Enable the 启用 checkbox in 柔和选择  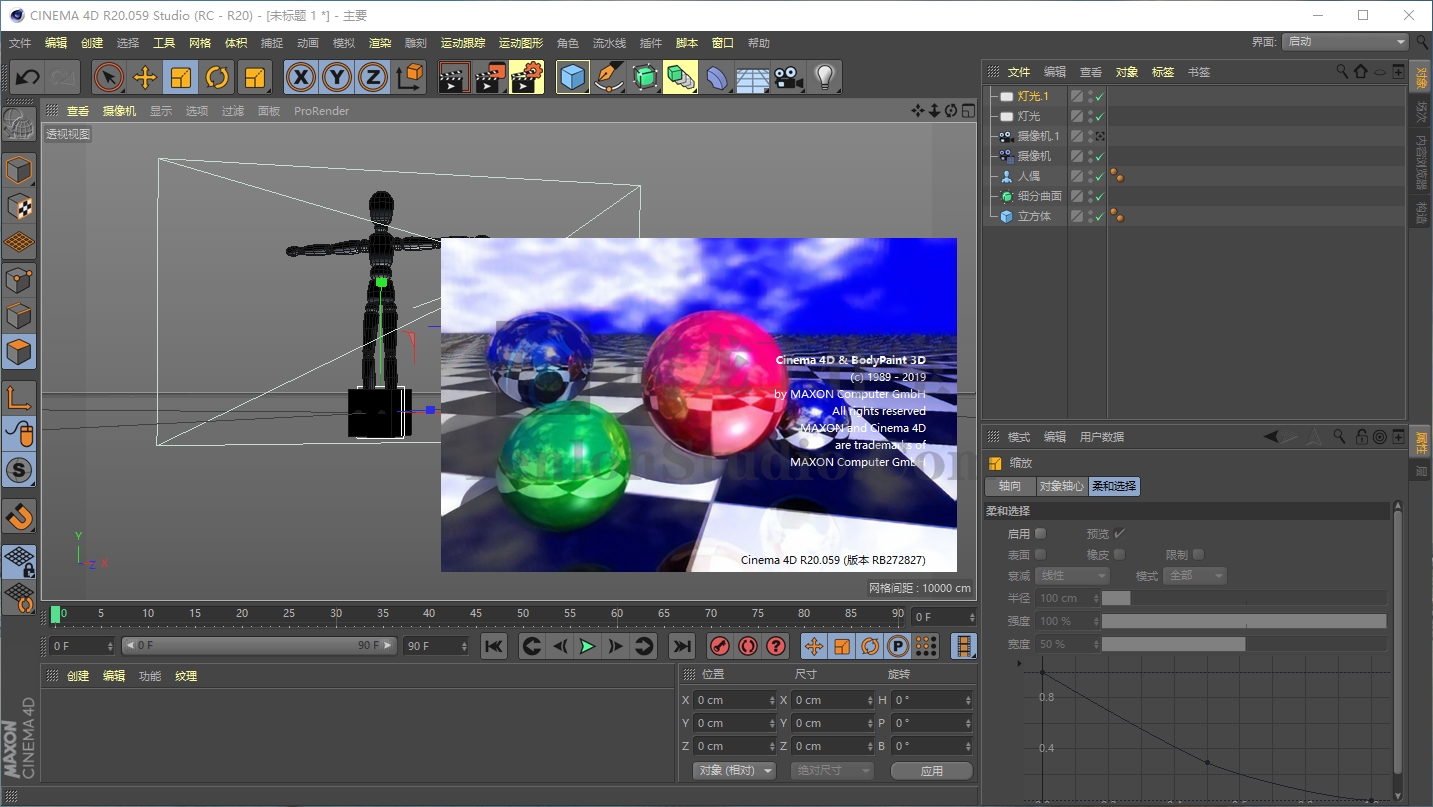1040,534
